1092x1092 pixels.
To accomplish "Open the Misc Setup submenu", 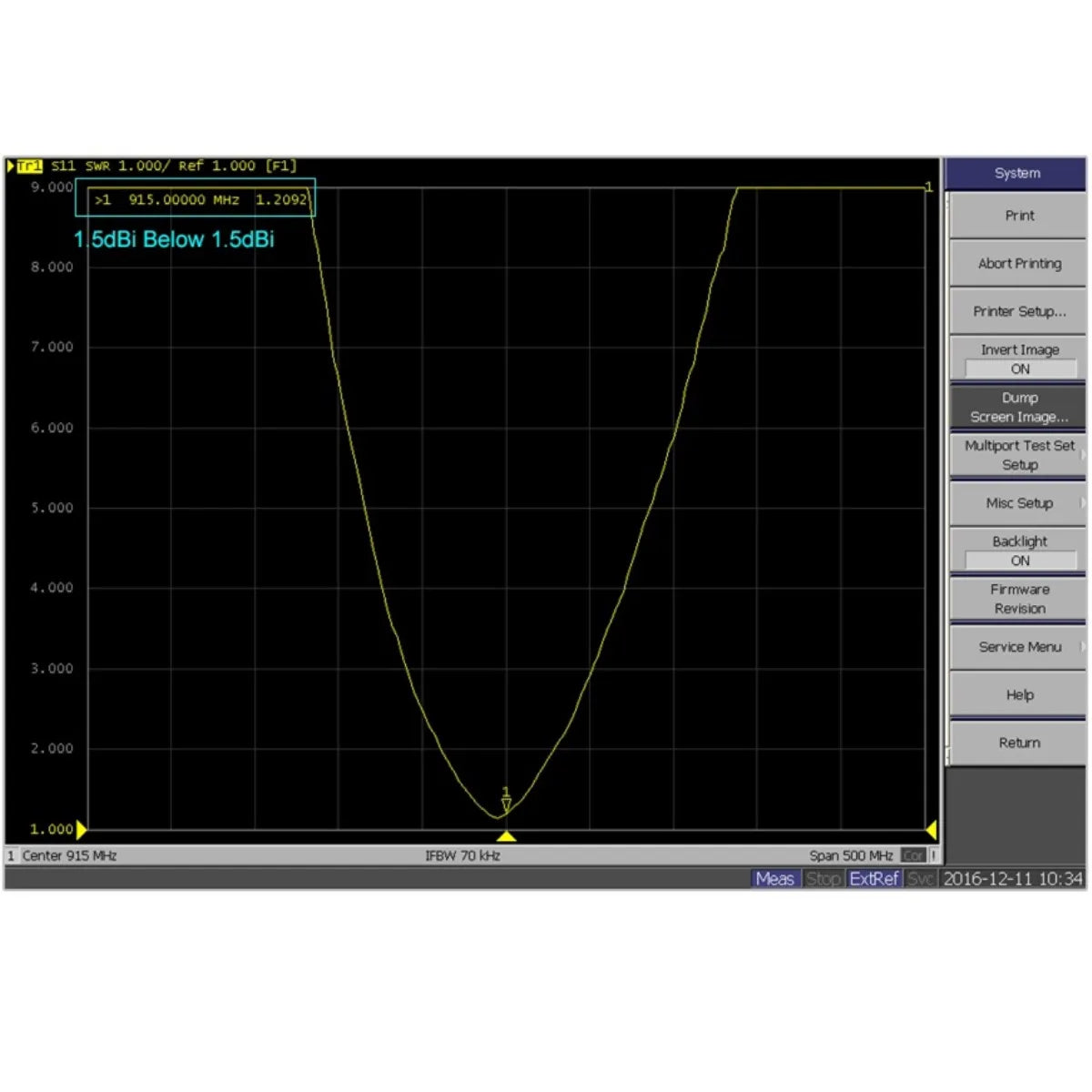I will pyautogui.click(x=1017, y=503).
